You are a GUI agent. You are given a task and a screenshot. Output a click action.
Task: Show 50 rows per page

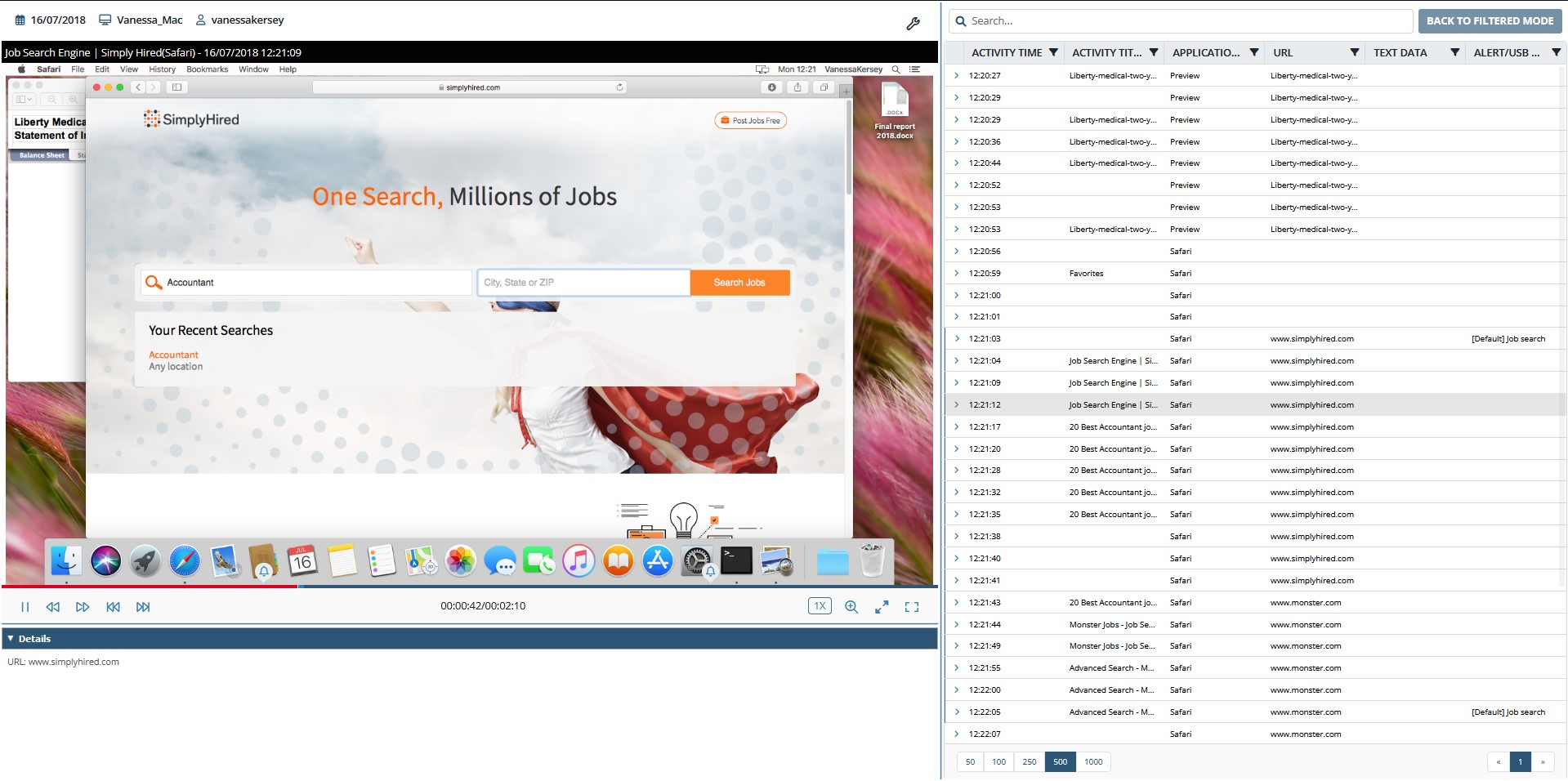tap(970, 762)
